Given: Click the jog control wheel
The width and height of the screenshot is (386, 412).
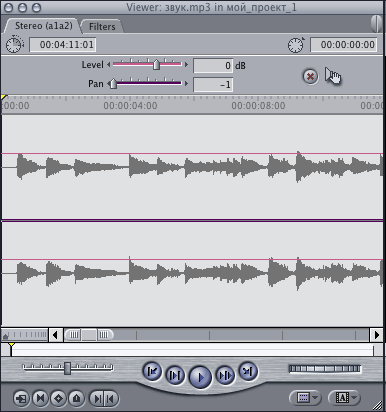Looking at the screenshot, I should click(x=325, y=369).
